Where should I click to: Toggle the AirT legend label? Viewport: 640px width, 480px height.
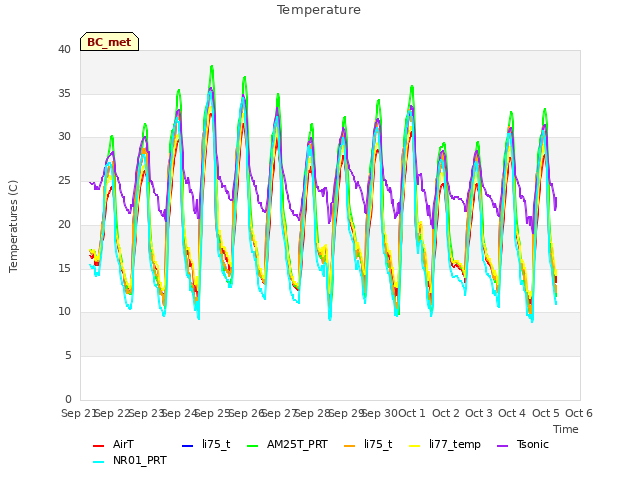pos(123,444)
